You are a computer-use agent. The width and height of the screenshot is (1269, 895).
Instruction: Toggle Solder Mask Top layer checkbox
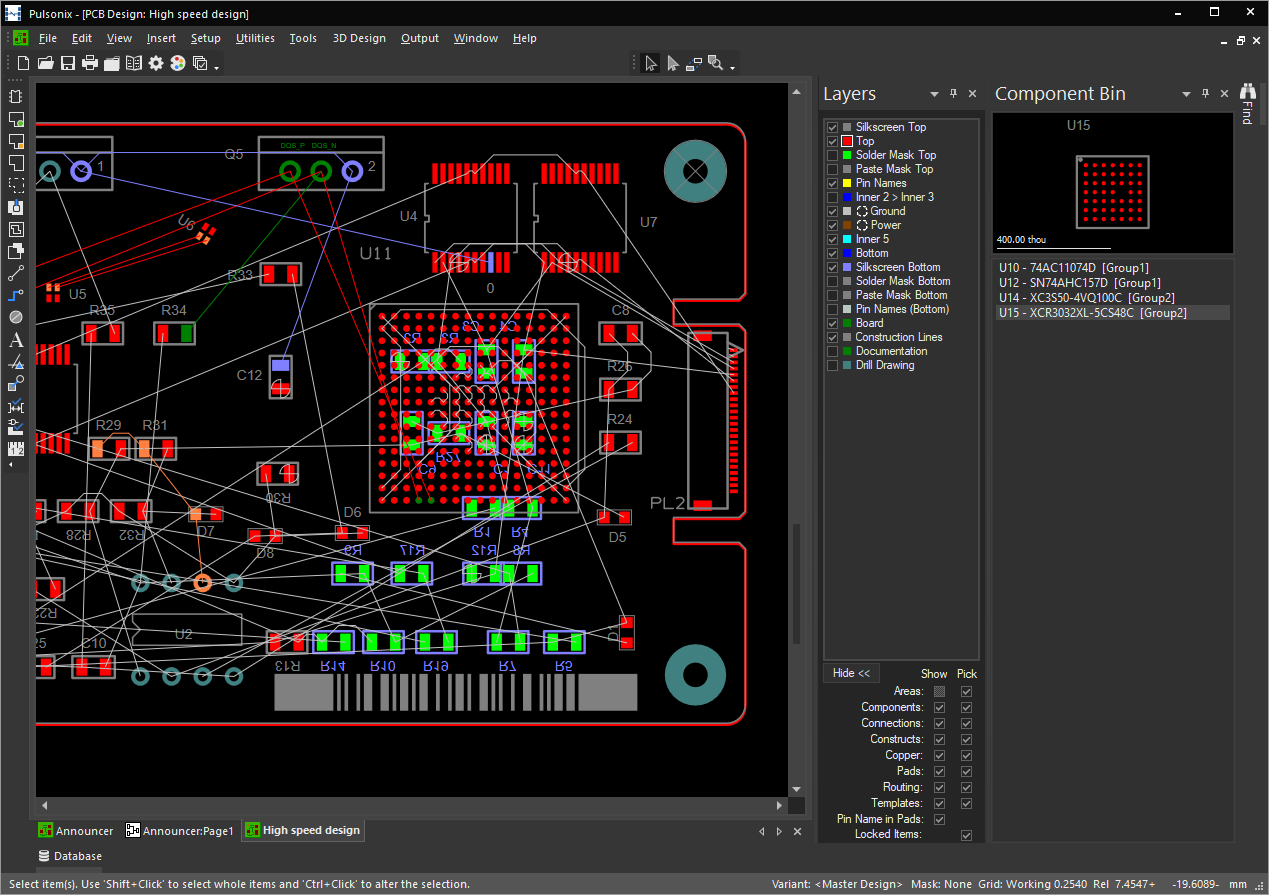point(832,155)
